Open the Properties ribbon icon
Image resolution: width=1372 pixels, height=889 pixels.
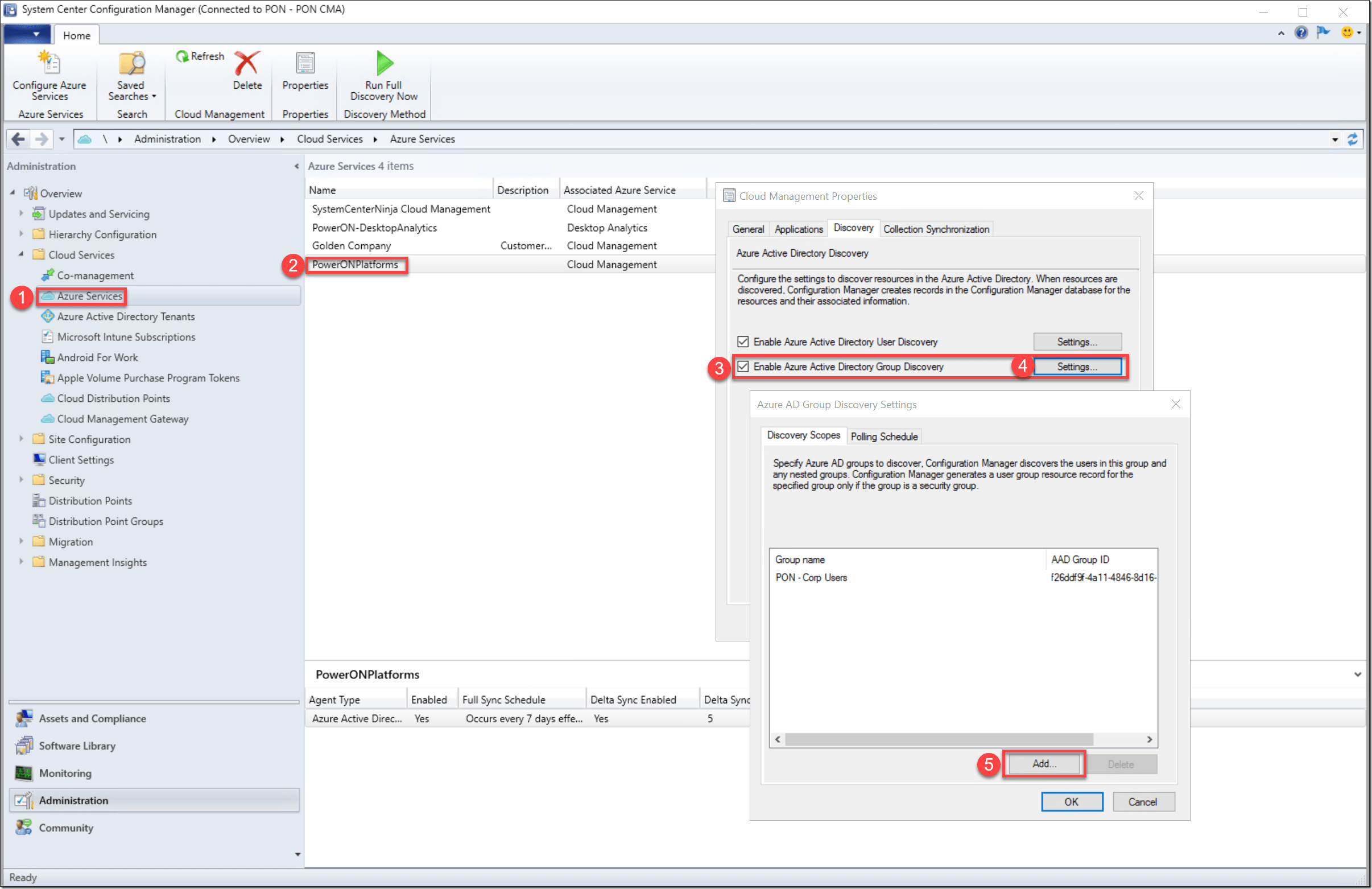click(x=305, y=63)
